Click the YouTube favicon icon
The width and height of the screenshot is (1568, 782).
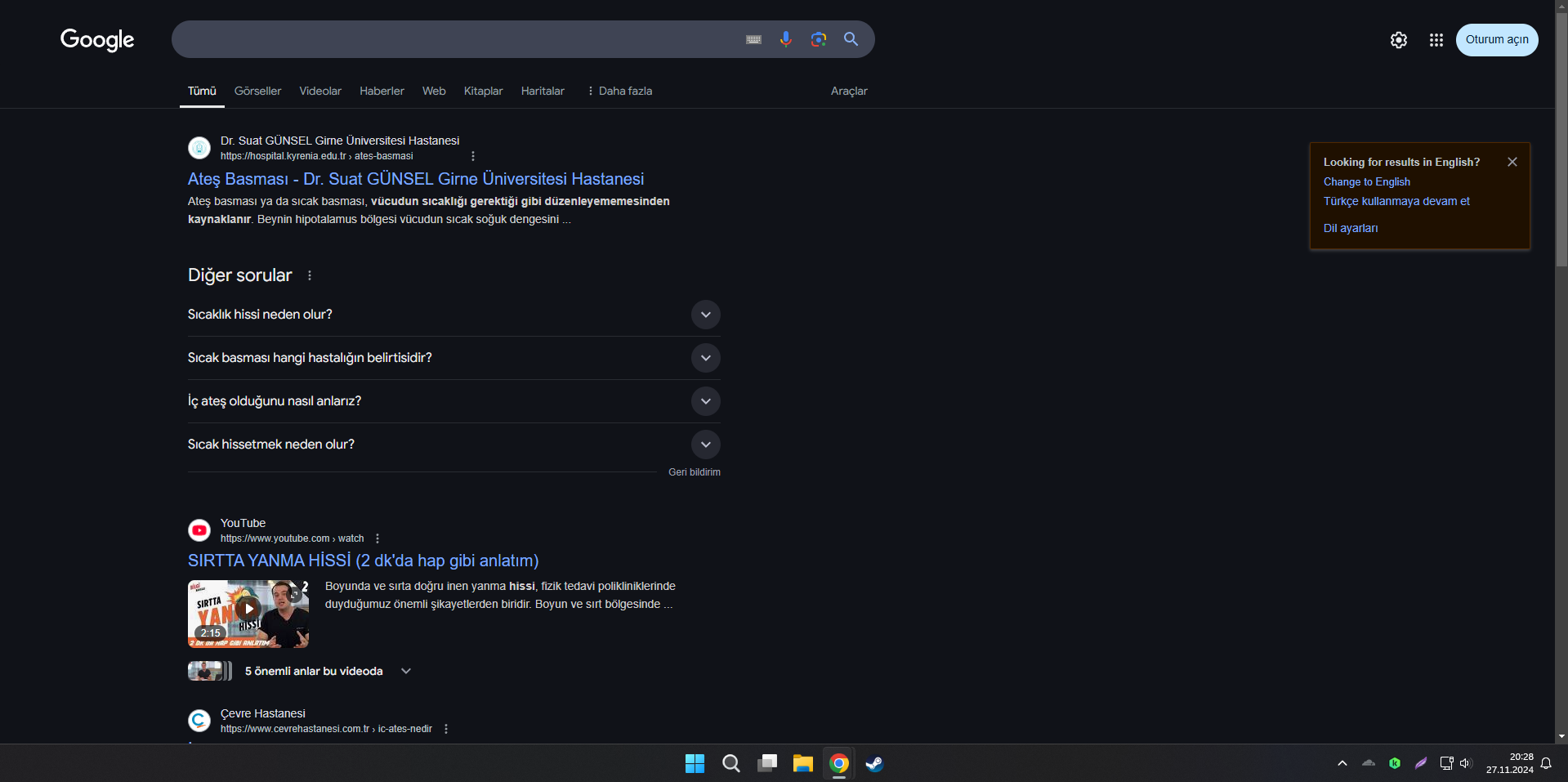(x=199, y=530)
